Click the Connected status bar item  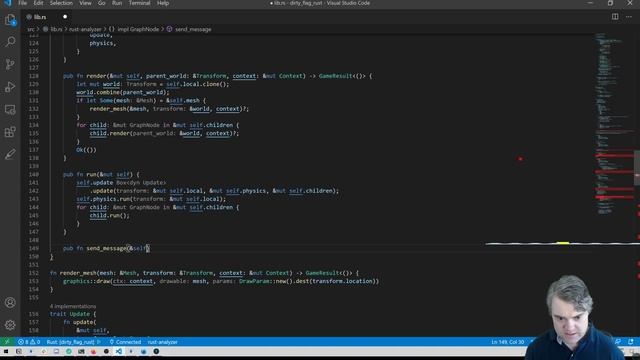click(x=125, y=342)
